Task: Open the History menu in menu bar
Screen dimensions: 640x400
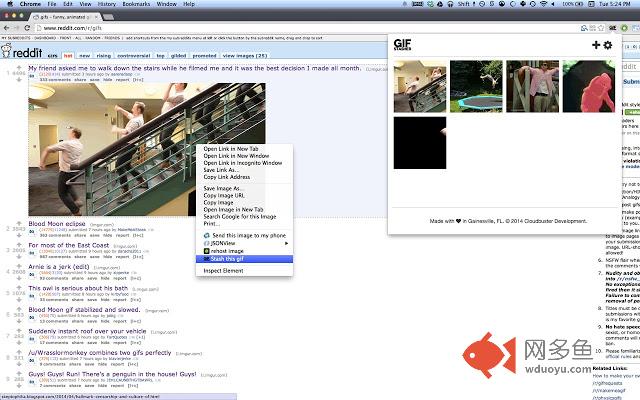Action: click(x=107, y=4)
